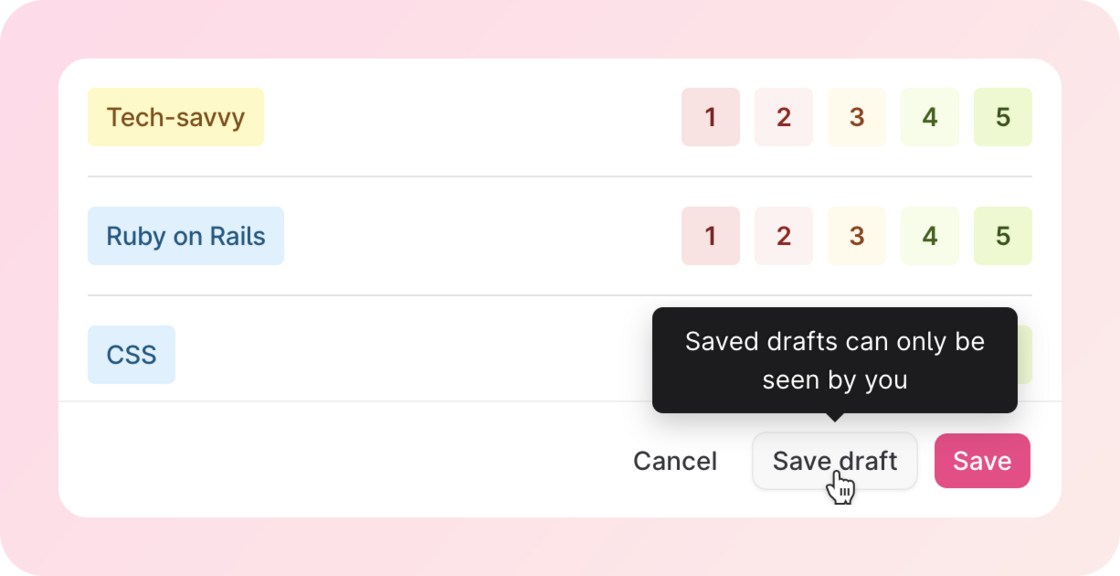Select rating 2 for Ruby on Rails
The width and height of the screenshot is (1120, 576).
tap(784, 236)
